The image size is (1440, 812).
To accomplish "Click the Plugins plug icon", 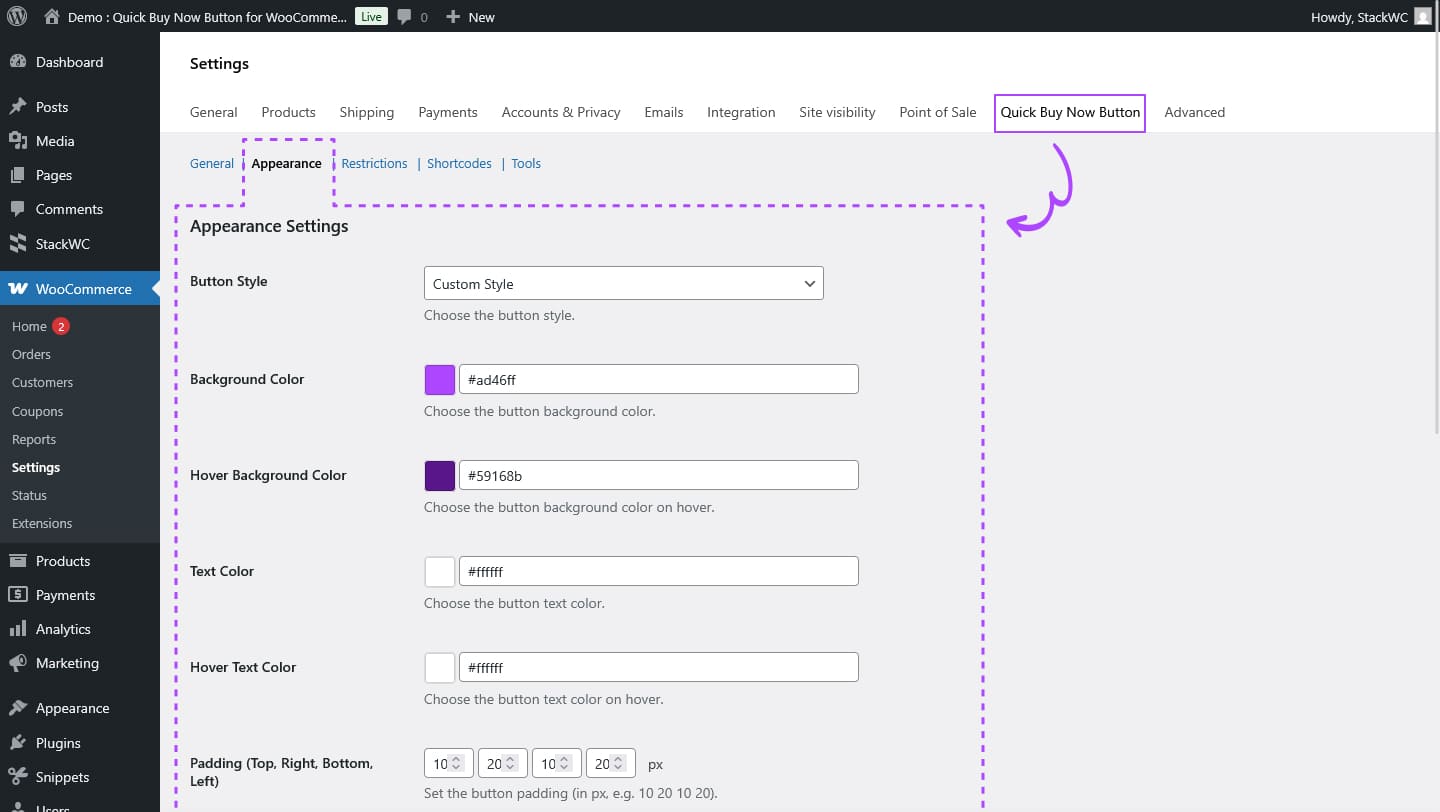I will pyautogui.click(x=18, y=743).
